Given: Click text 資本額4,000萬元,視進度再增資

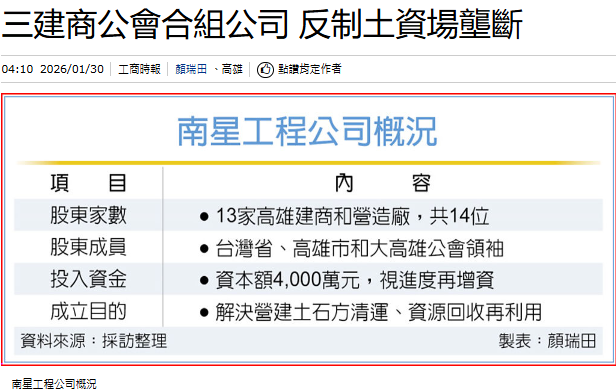Looking at the screenshot, I should (x=355, y=280).
